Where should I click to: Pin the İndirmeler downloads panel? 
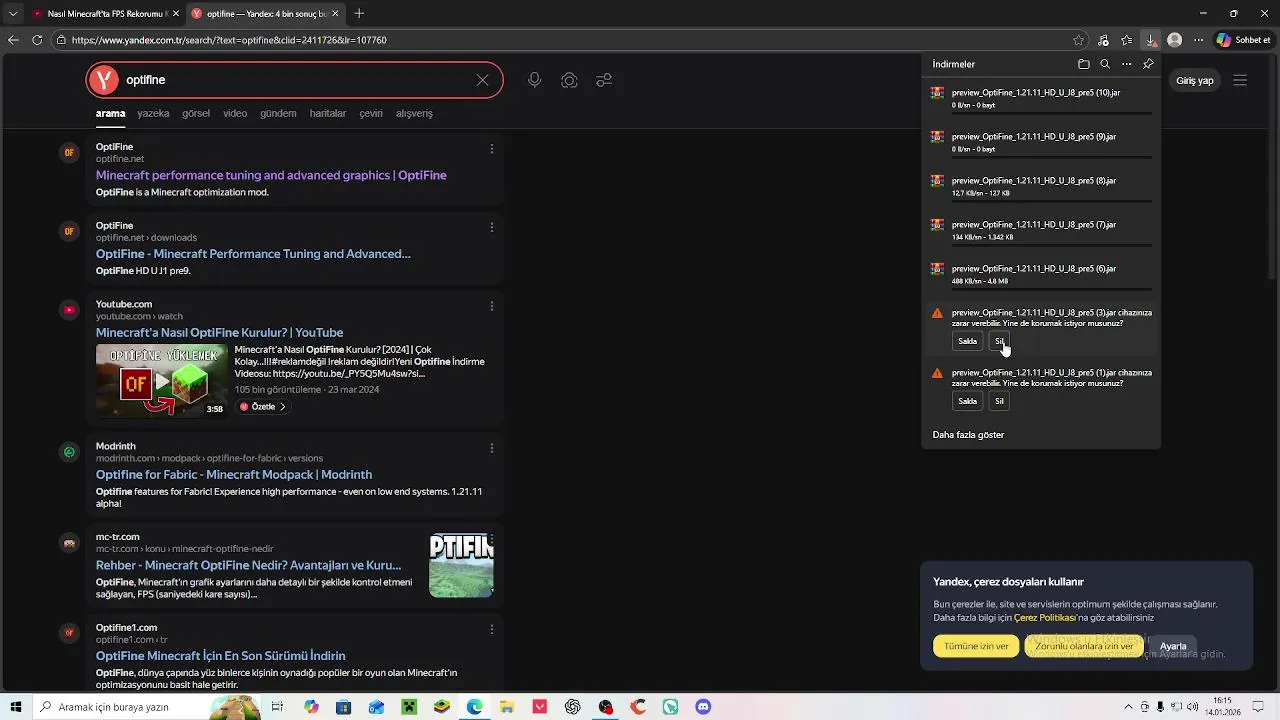point(1148,64)
